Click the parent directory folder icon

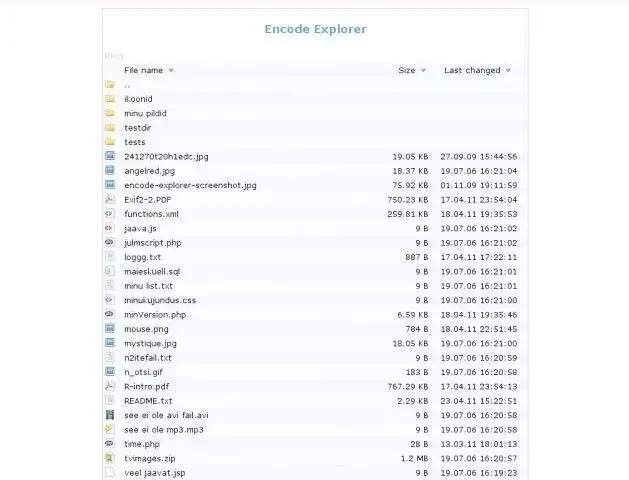pyautogui.click(x=110, y=84)
